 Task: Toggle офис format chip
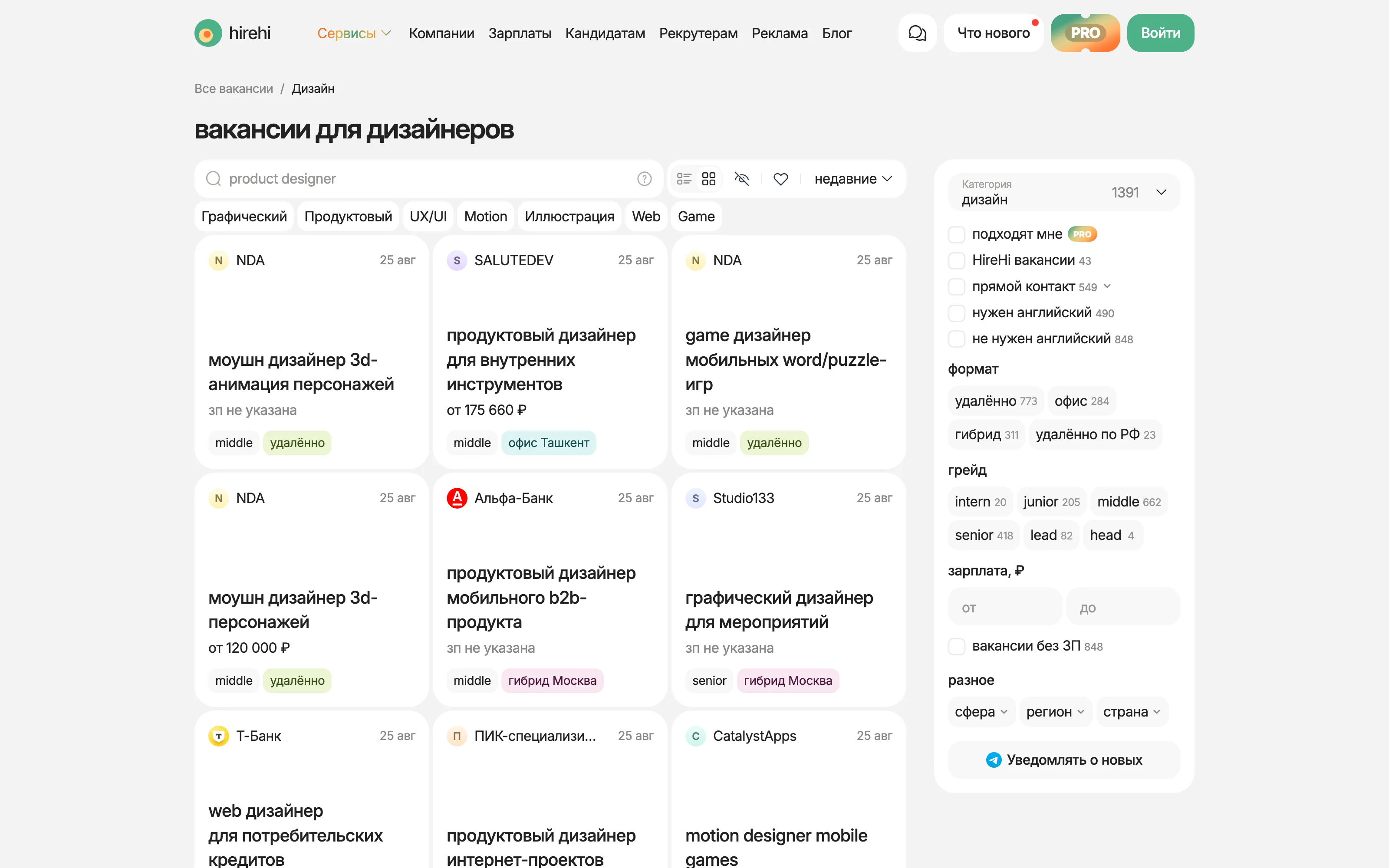pos(1081,401)
